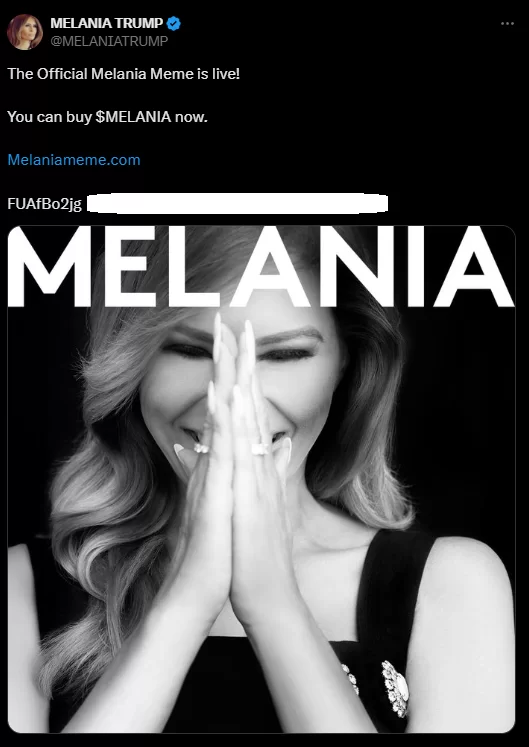The height and width of the screenshot is (747, 529).
Task: Click the MELANIA TRUMP display name
Action: pyautogui.click(x=107, y=23)
